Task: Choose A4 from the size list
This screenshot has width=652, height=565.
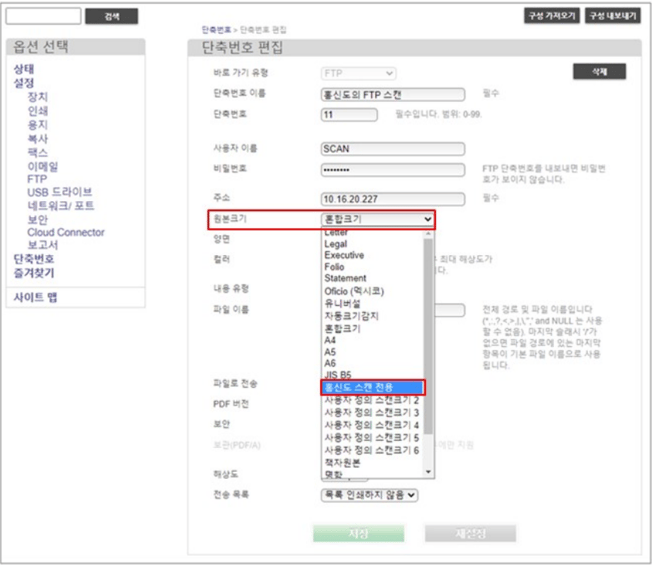Action: pyautogui.click(x=331, y=340)
